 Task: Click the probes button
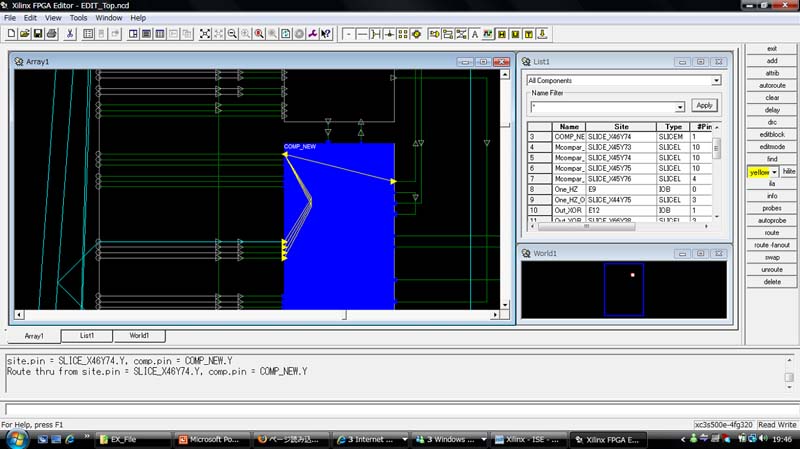771,208
